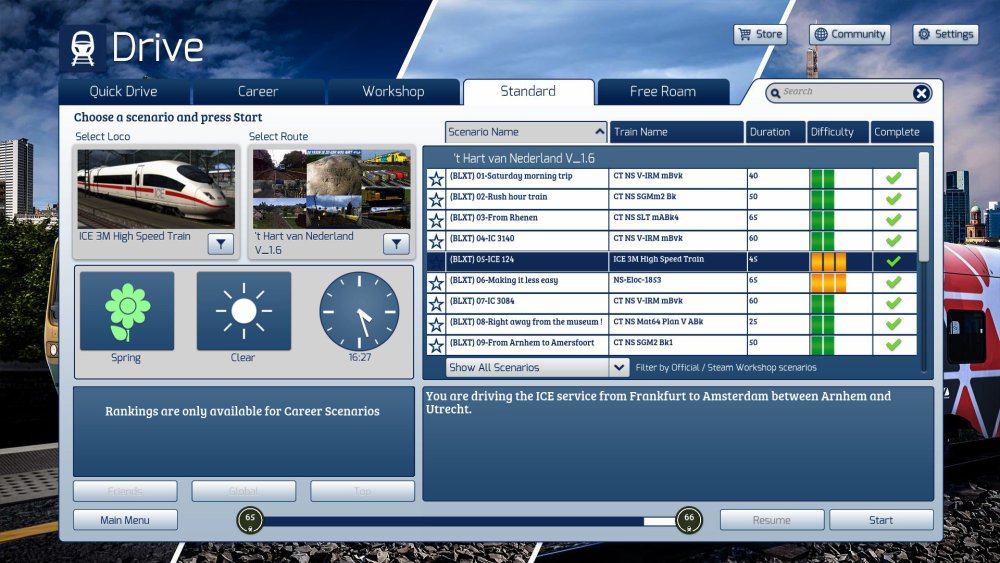Open the Select Loco filter dropdown
The image size is (1000, 563).
(221, 244)
